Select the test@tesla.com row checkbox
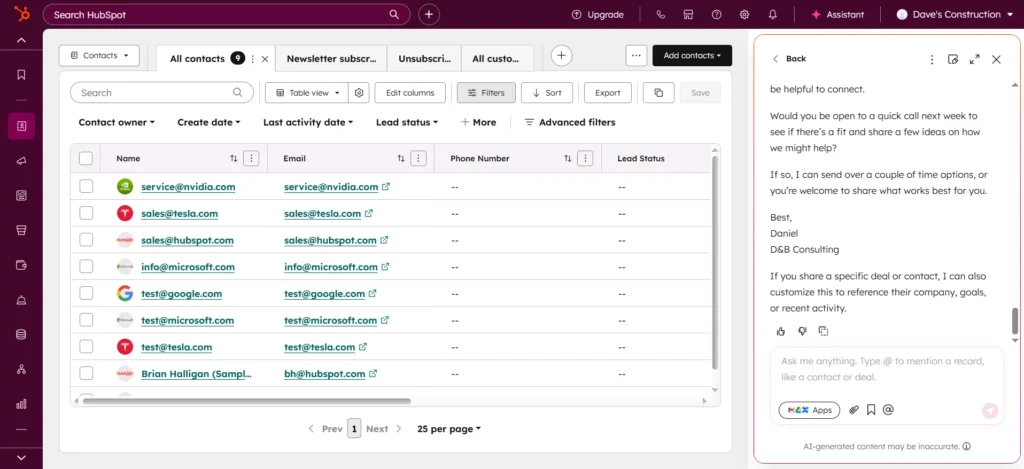 click(x=86, y=347)
